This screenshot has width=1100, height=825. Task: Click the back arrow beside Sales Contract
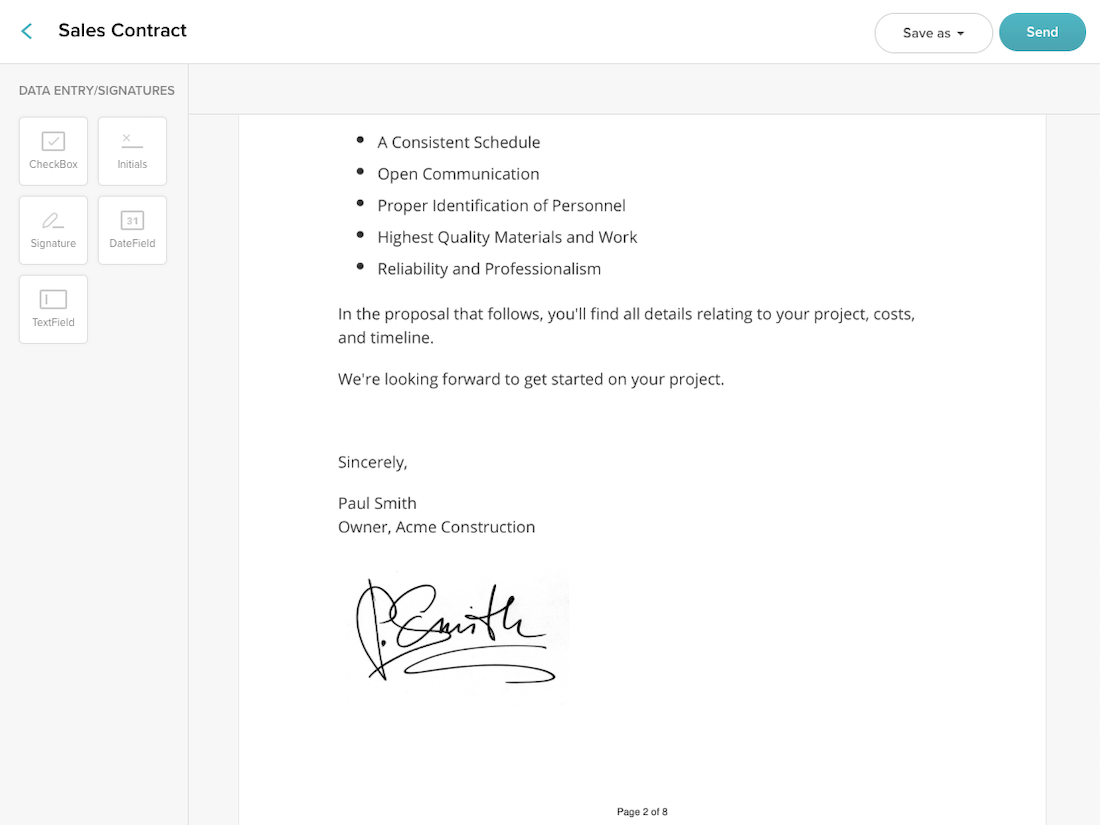click(x=26, y=31)
